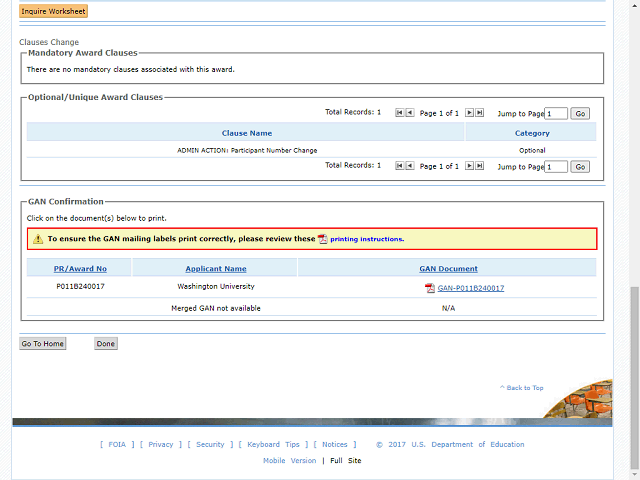Focus the lower Jump to Page input field
The width and height of the screenshot is (640, 480).
click(x=556, y=167)
